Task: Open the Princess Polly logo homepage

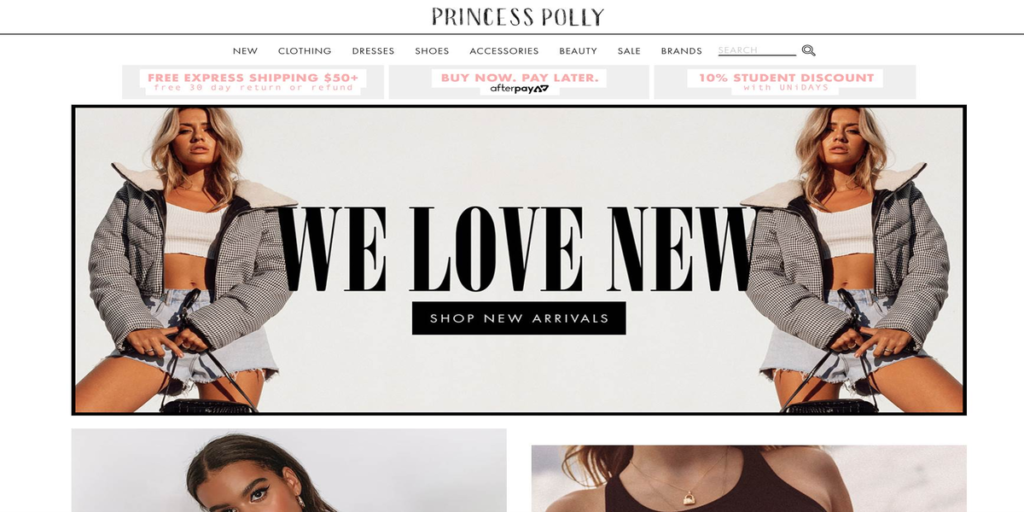Action: 518,17
